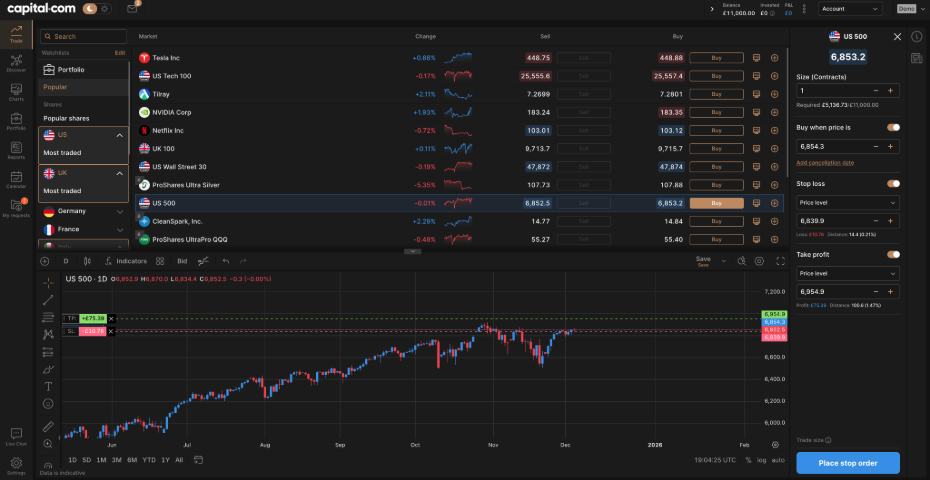Select the 1Y chart range
The width and height of the screenshot is (930, 480).
(x=165, y=460)
